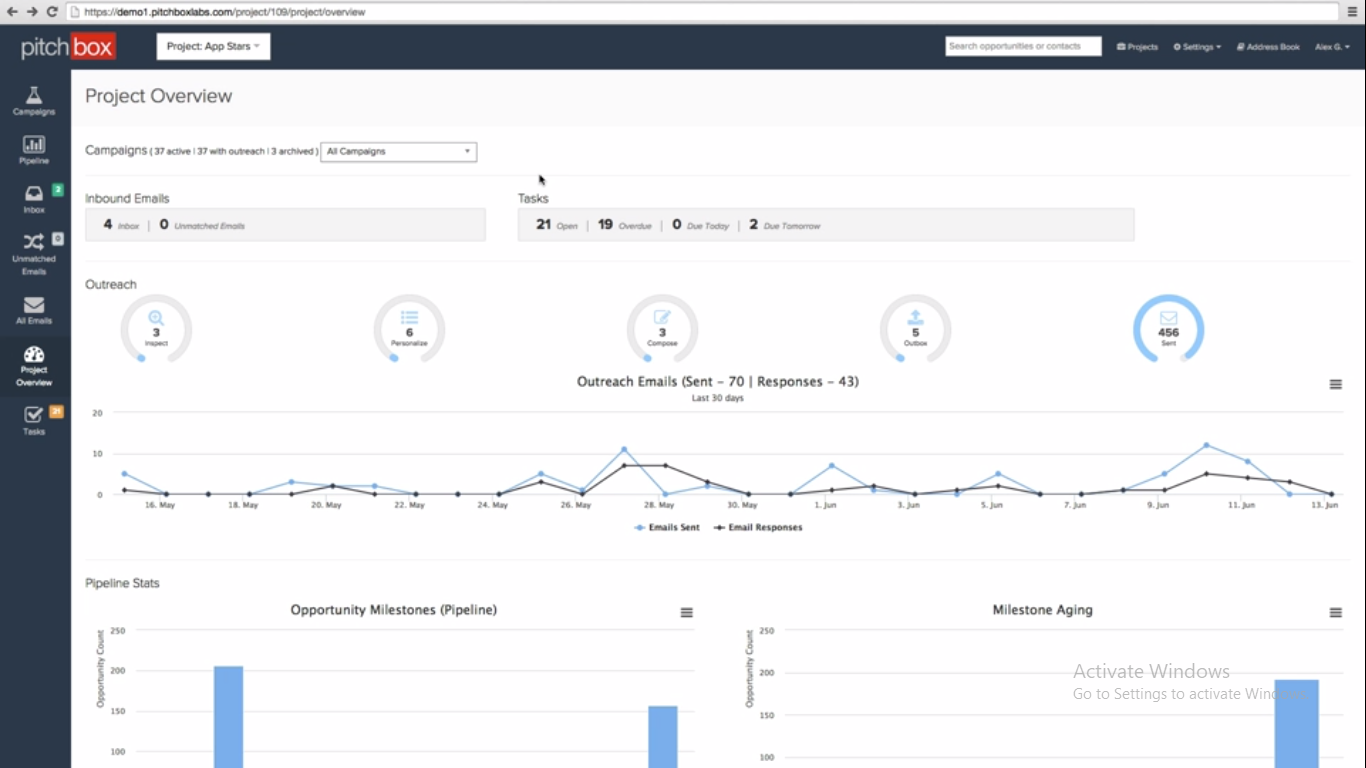1366x768 pixels.
Task: Open Milestone Aging chart hamburger menu
Action: [x=1335, y=613]
